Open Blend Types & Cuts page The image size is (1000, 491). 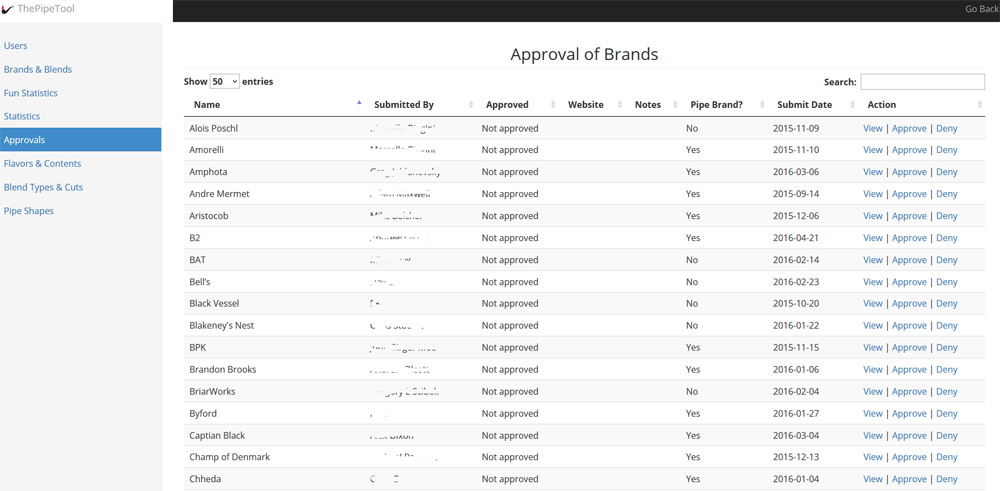click(x=43, y=187)
